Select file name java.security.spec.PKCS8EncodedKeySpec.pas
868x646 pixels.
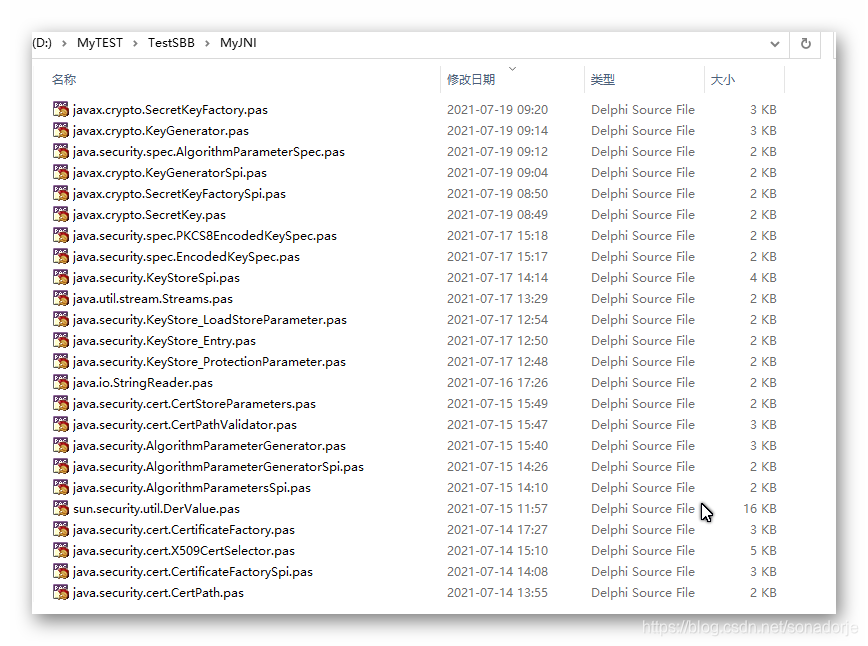(204, 236)
